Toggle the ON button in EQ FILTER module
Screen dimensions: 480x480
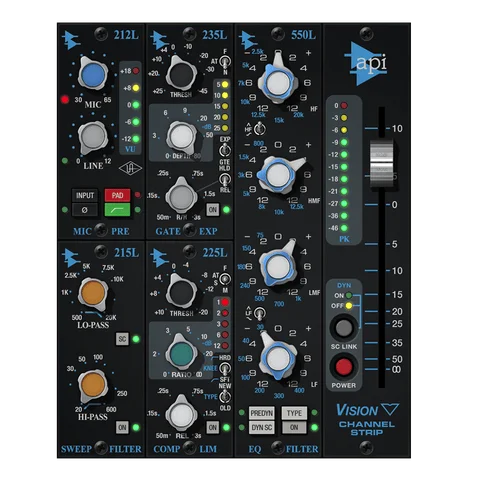tap(294, 427)
